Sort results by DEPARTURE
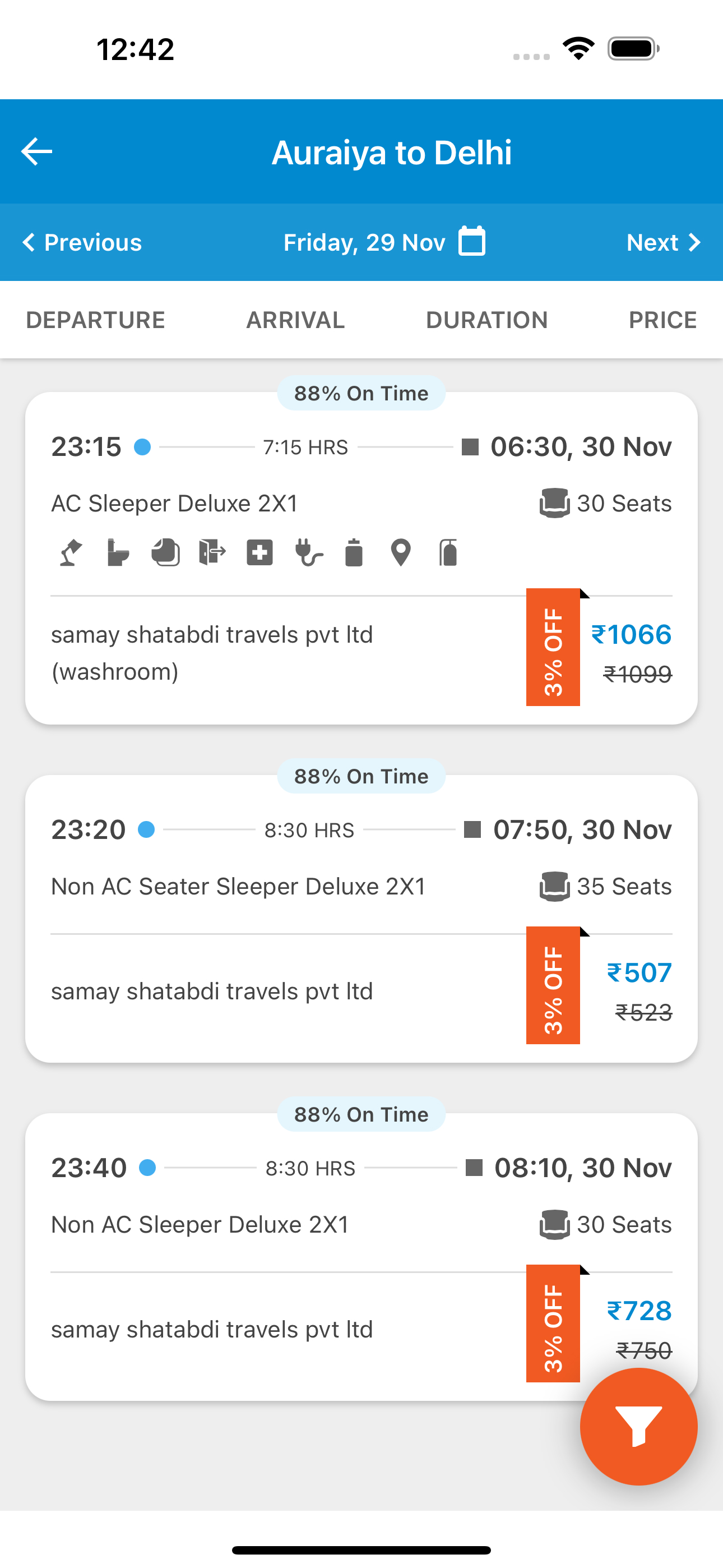This screenshot has width=723, height=1568. coord(95,320)
